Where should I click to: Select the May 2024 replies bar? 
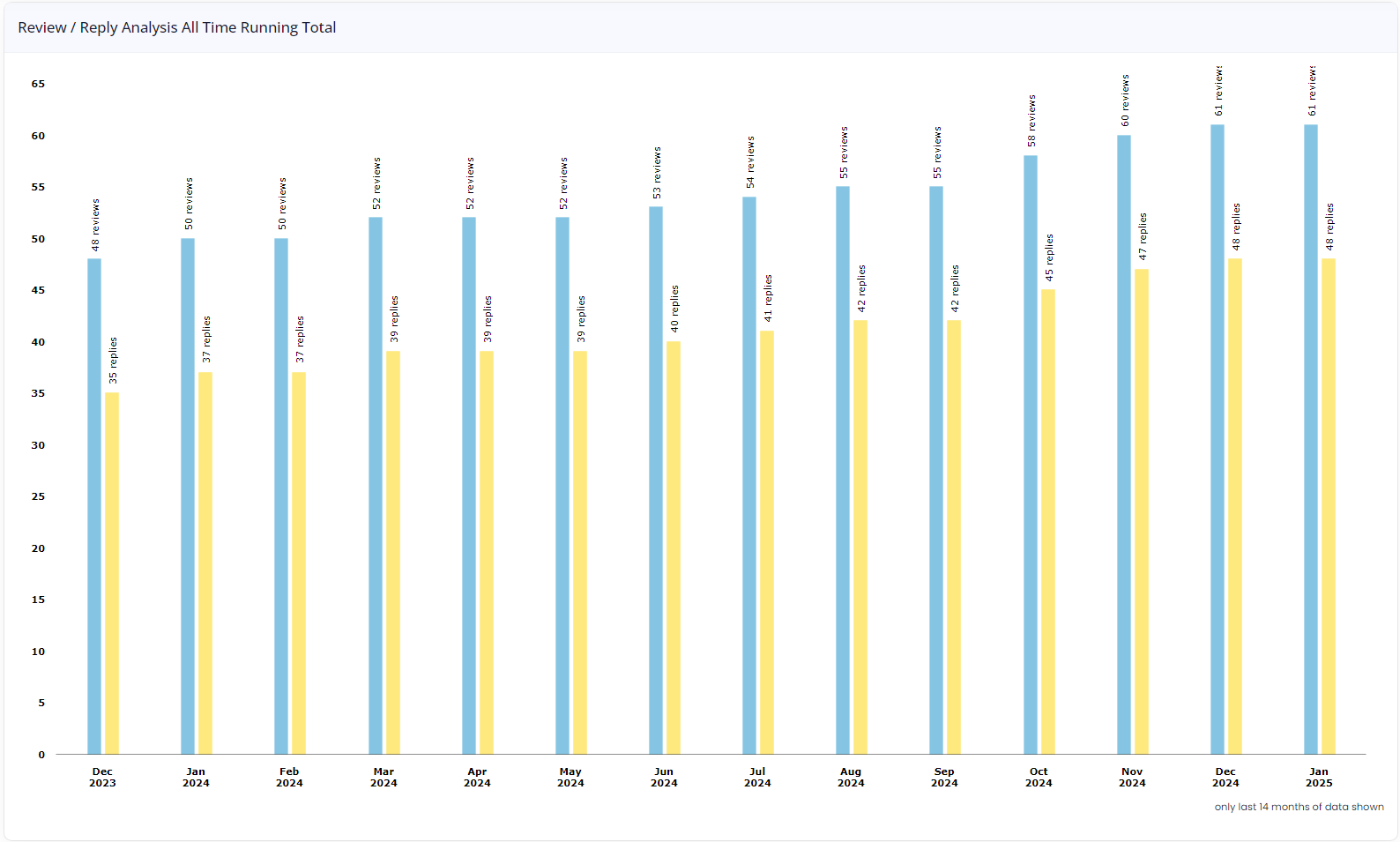(x=580, y=553)
